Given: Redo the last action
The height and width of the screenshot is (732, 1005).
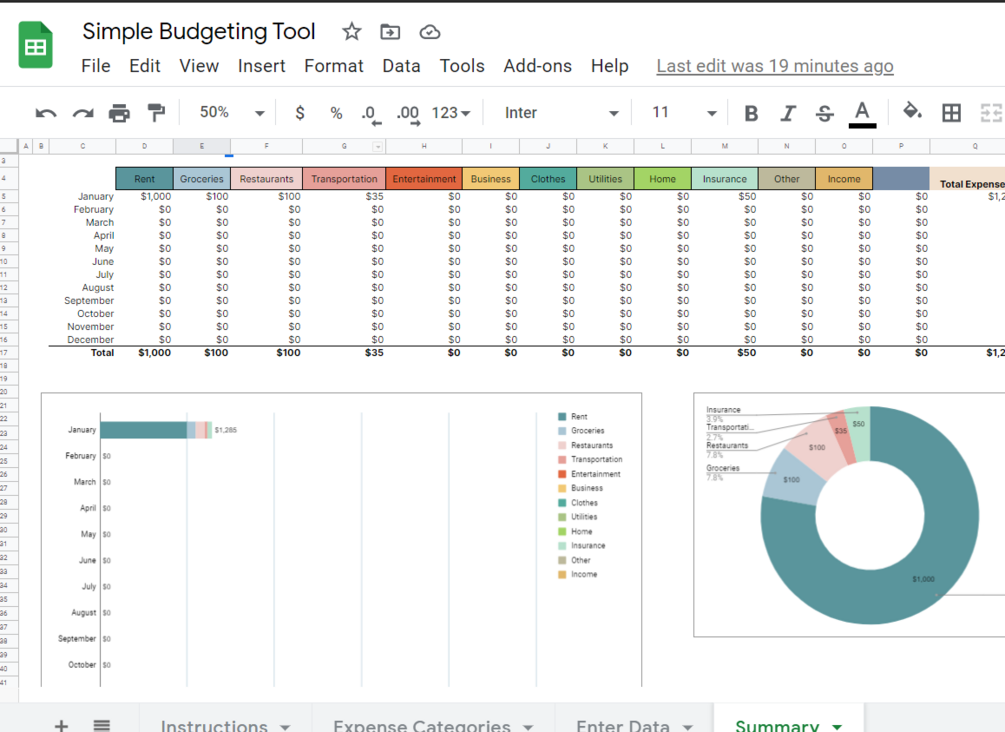Looking at the screenshot, I should click(x=83, y=113).
